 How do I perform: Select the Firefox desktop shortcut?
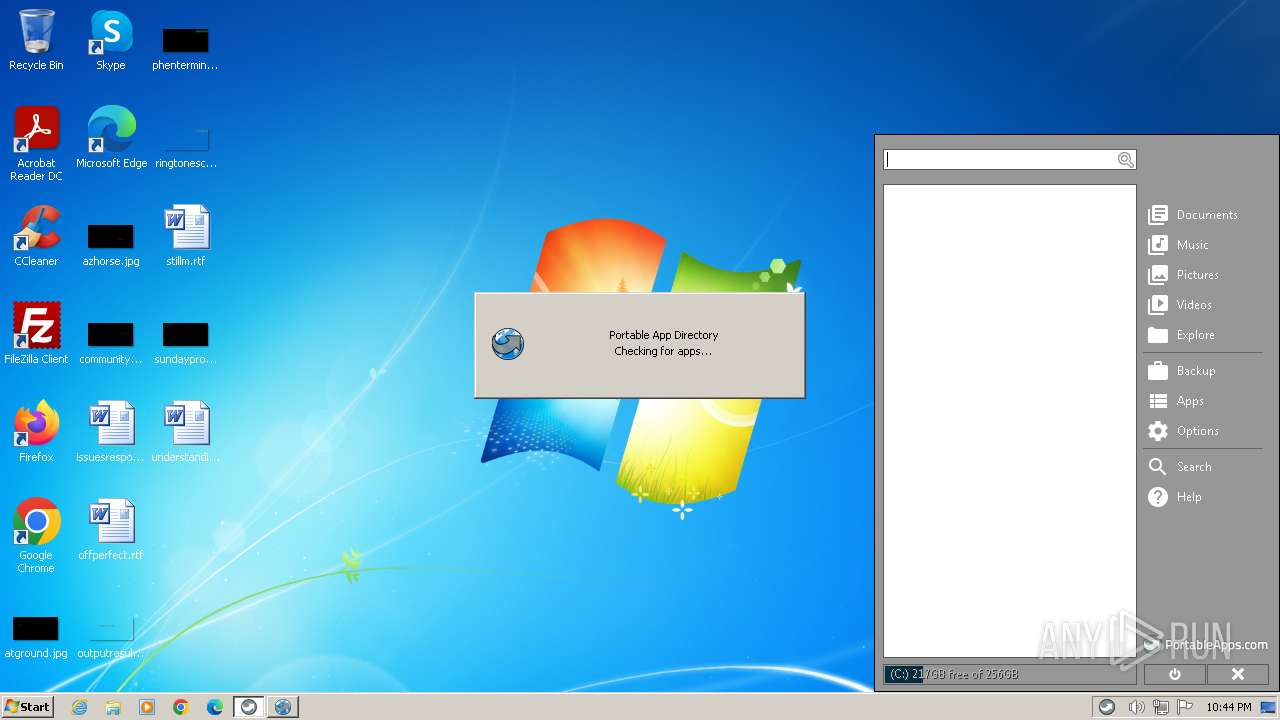click(36, 432)
